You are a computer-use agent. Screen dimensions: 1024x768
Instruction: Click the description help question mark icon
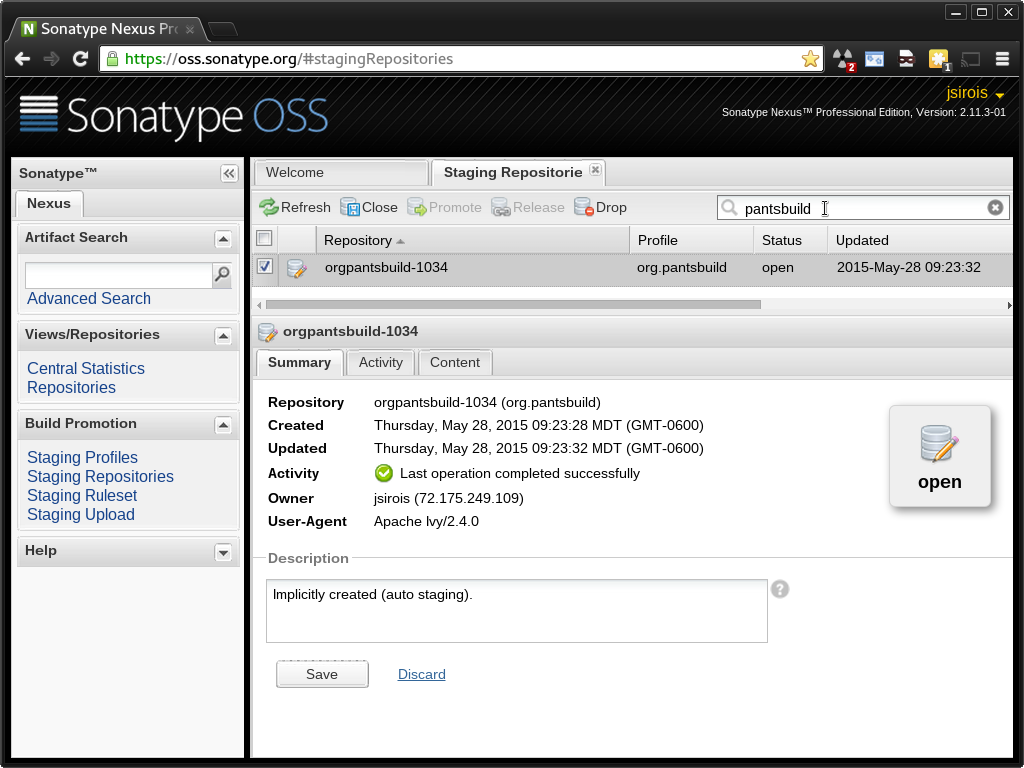pyautogui.click(x=780, y=589)
